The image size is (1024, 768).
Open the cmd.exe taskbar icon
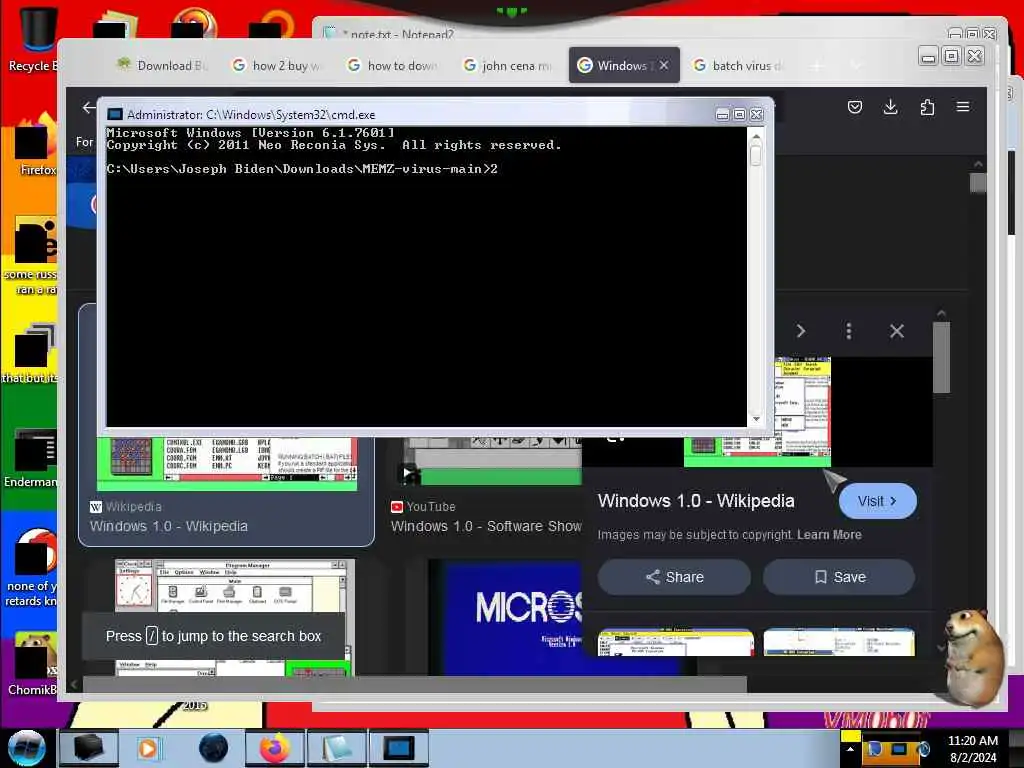[x=398, y=748]
